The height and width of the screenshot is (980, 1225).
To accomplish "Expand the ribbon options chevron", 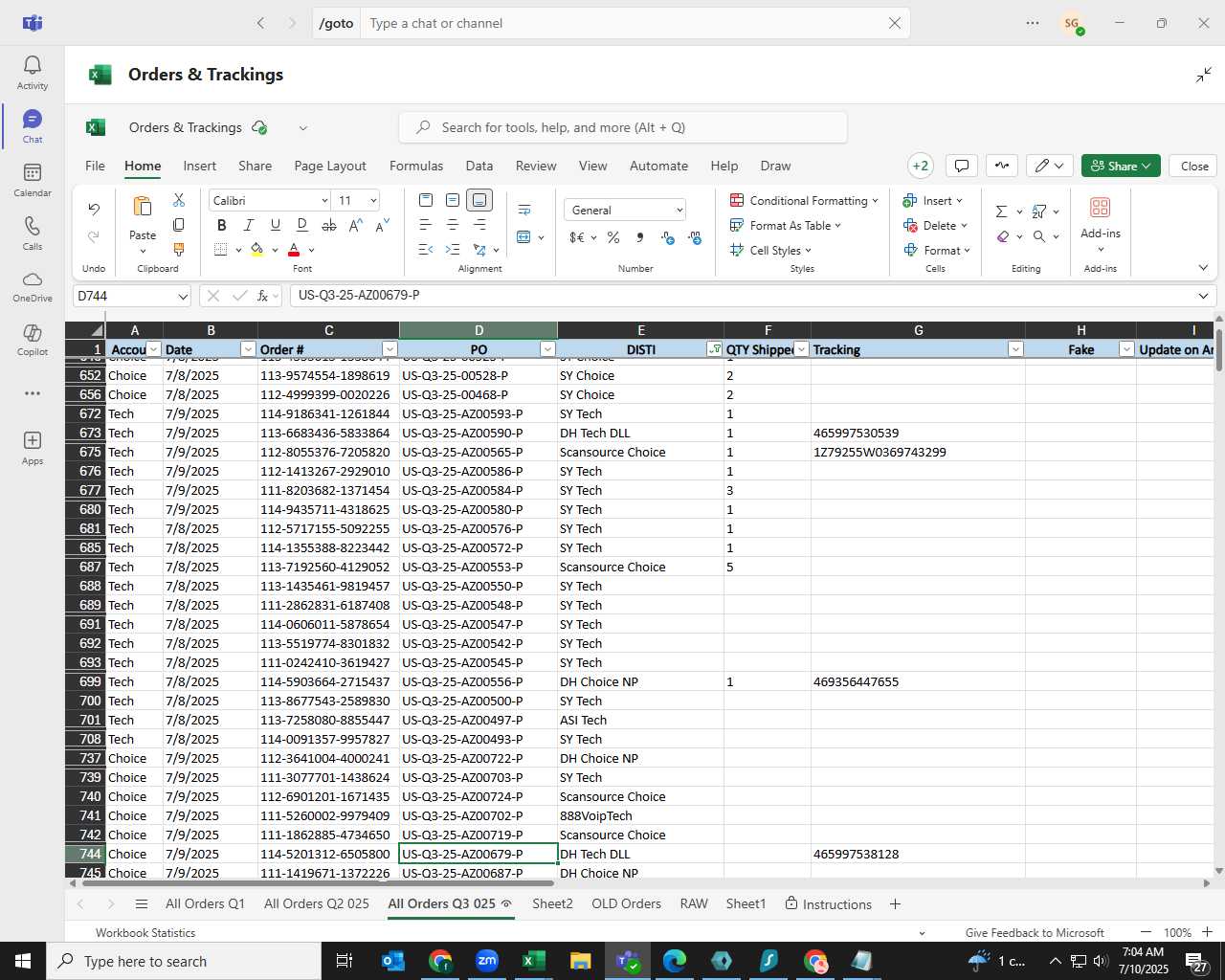I will (x=1203, y=268).
